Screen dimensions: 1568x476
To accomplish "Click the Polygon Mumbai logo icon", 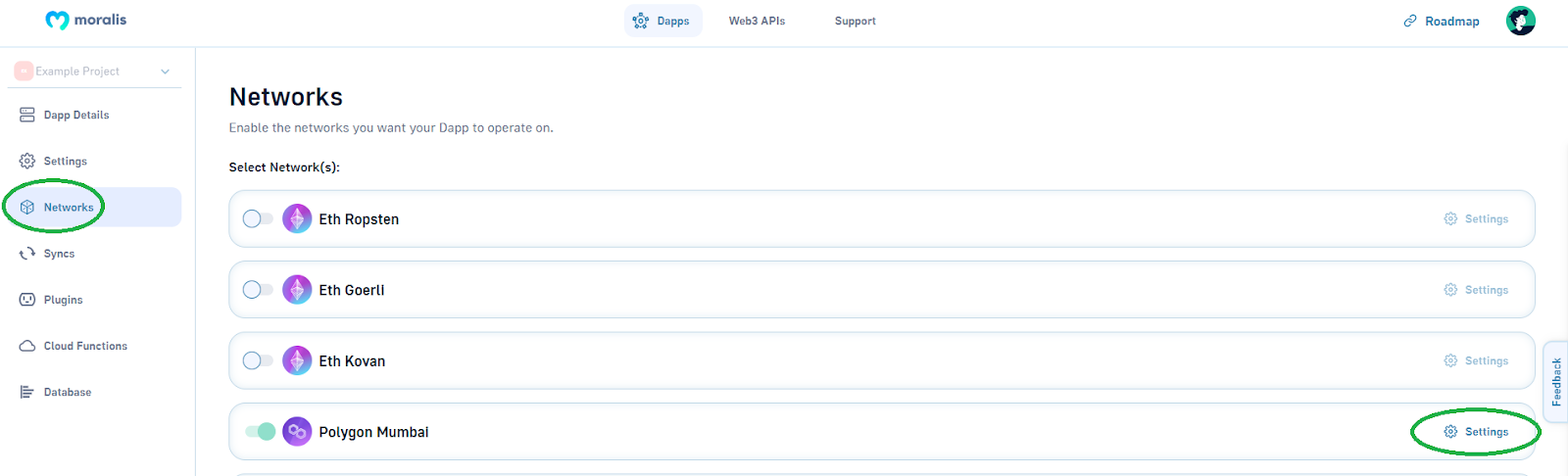I will (297, 431).
